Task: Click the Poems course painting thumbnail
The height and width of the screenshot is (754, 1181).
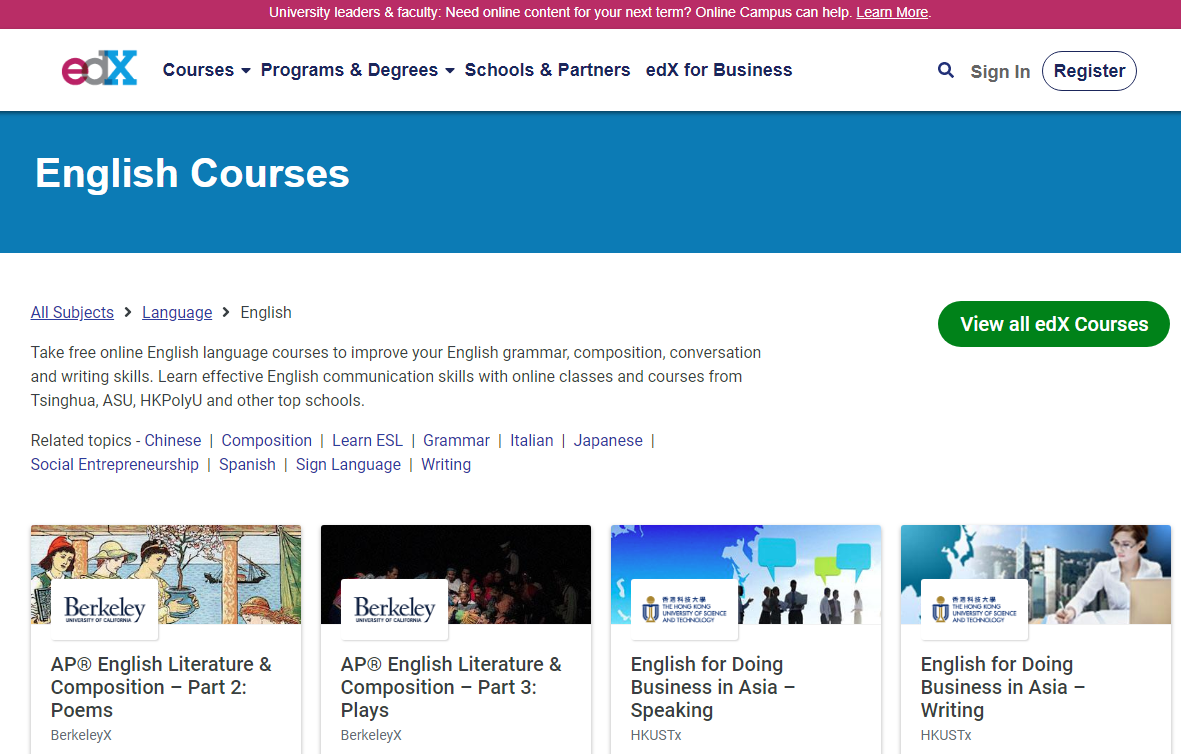Action: click(x=166, y=574)
